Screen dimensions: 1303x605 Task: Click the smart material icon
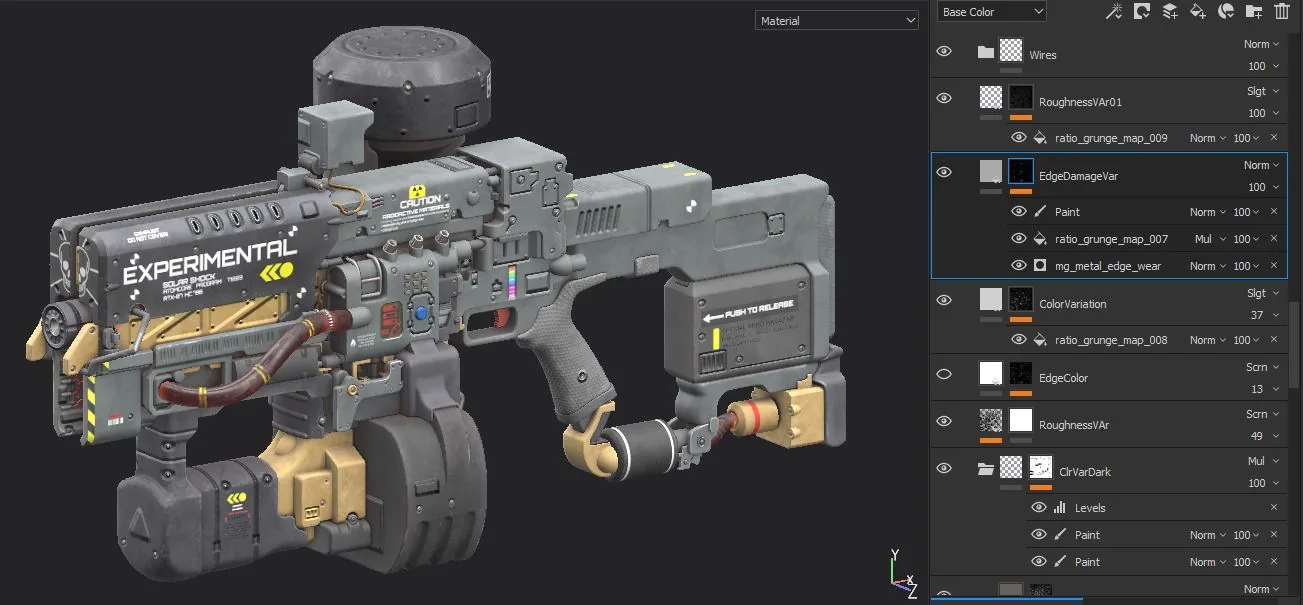click(1226, 12)
